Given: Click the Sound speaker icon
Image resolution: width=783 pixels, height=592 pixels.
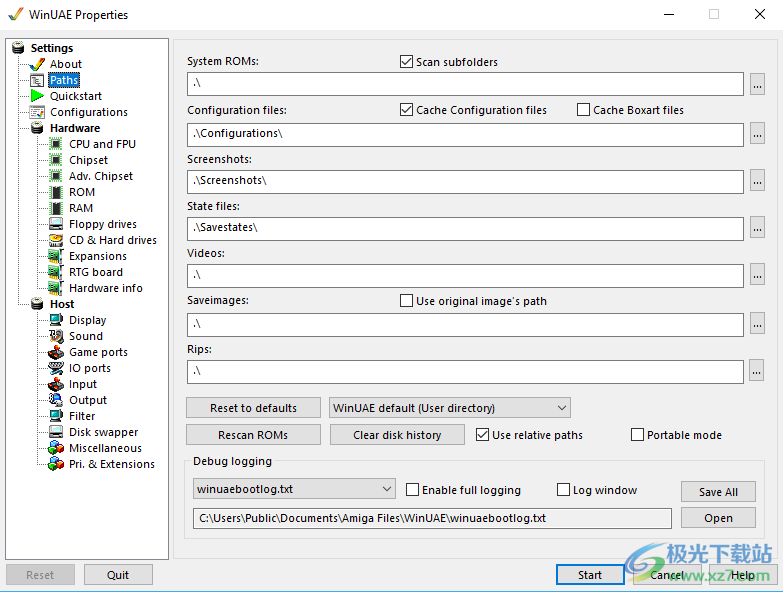Looking at the screenshot, I should click(x=56, y=336).
